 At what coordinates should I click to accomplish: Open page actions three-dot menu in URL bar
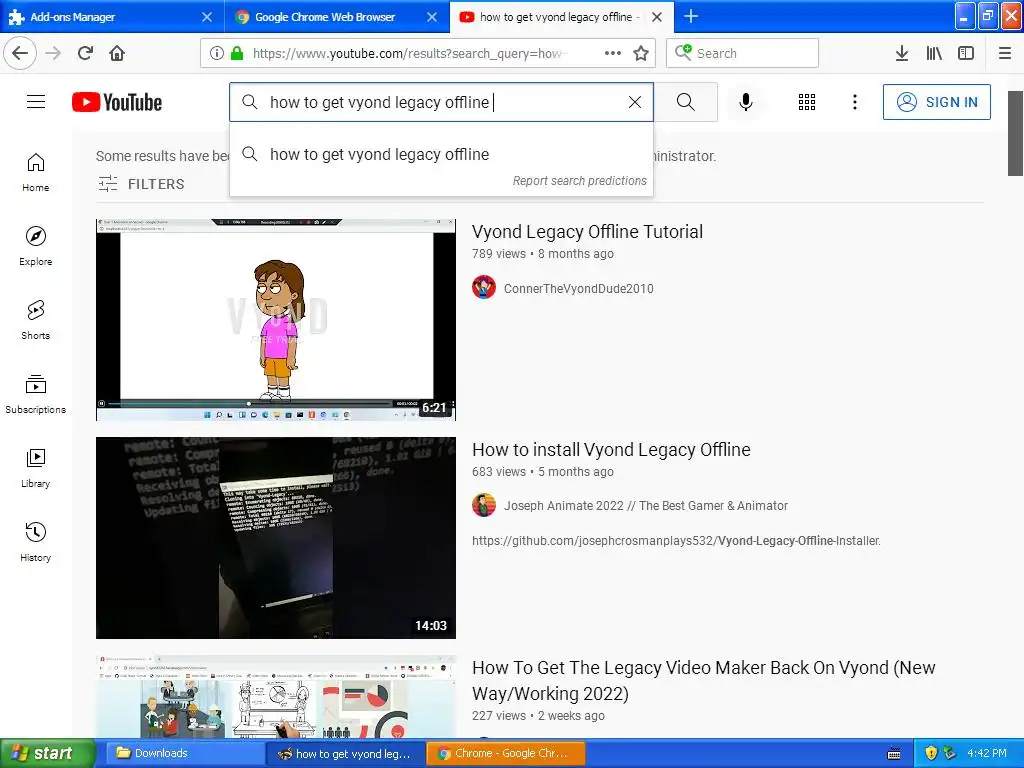click(x=613, y=53)
